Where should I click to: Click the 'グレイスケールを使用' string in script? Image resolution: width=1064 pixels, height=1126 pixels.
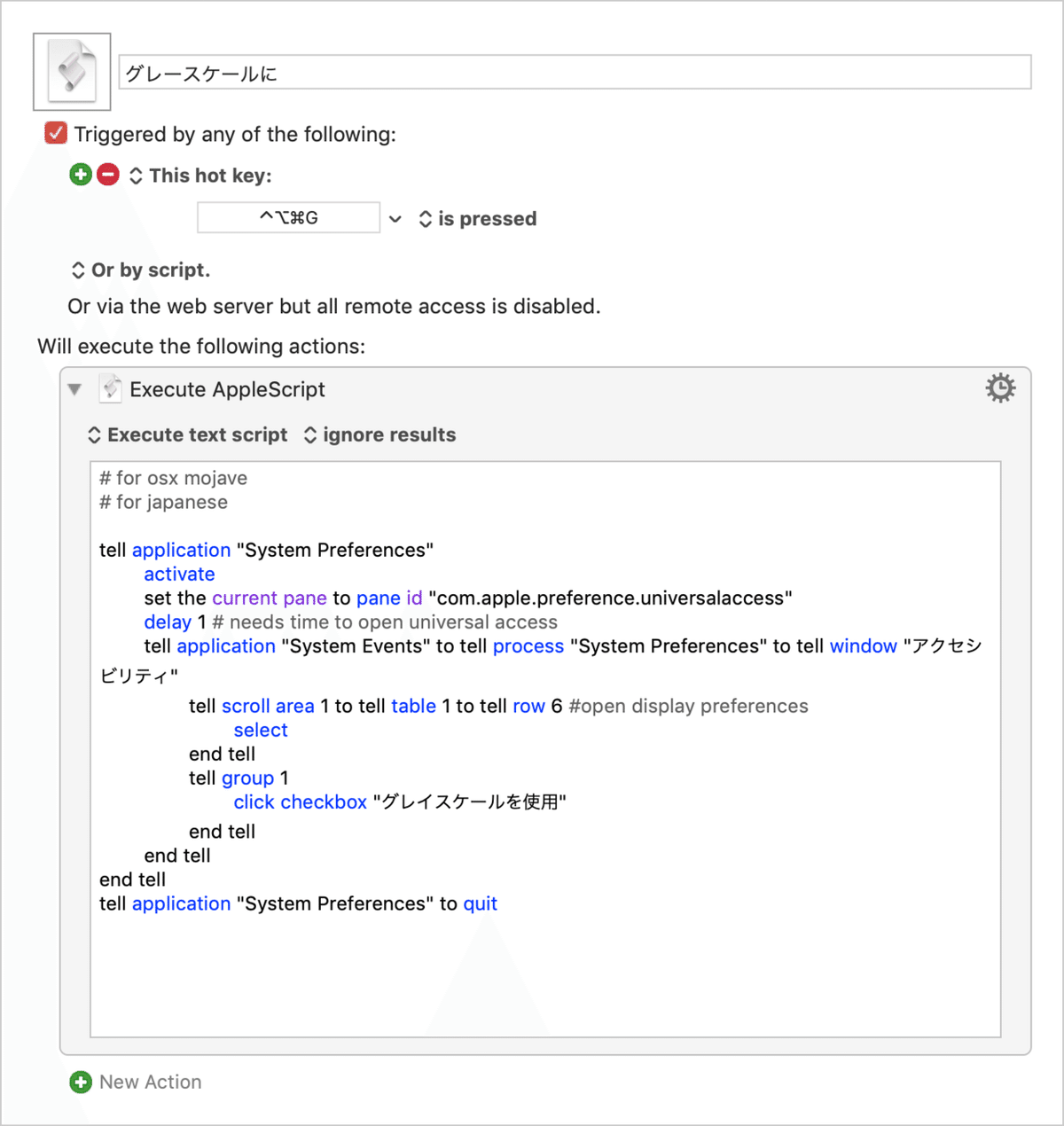[470, 802]
